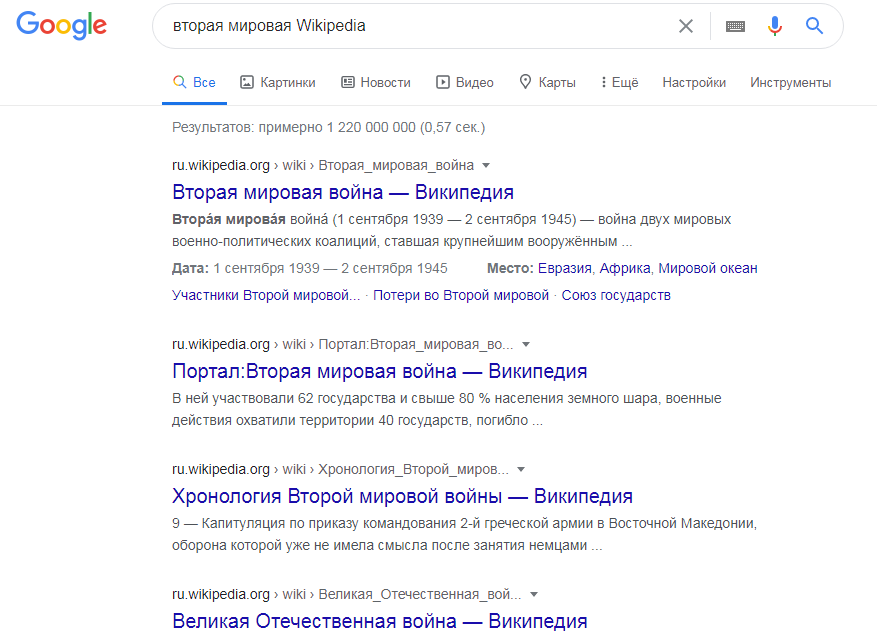
Task: Click snippet starting 'Втора́я мирова́я война́'
Action: coord(451,230)
